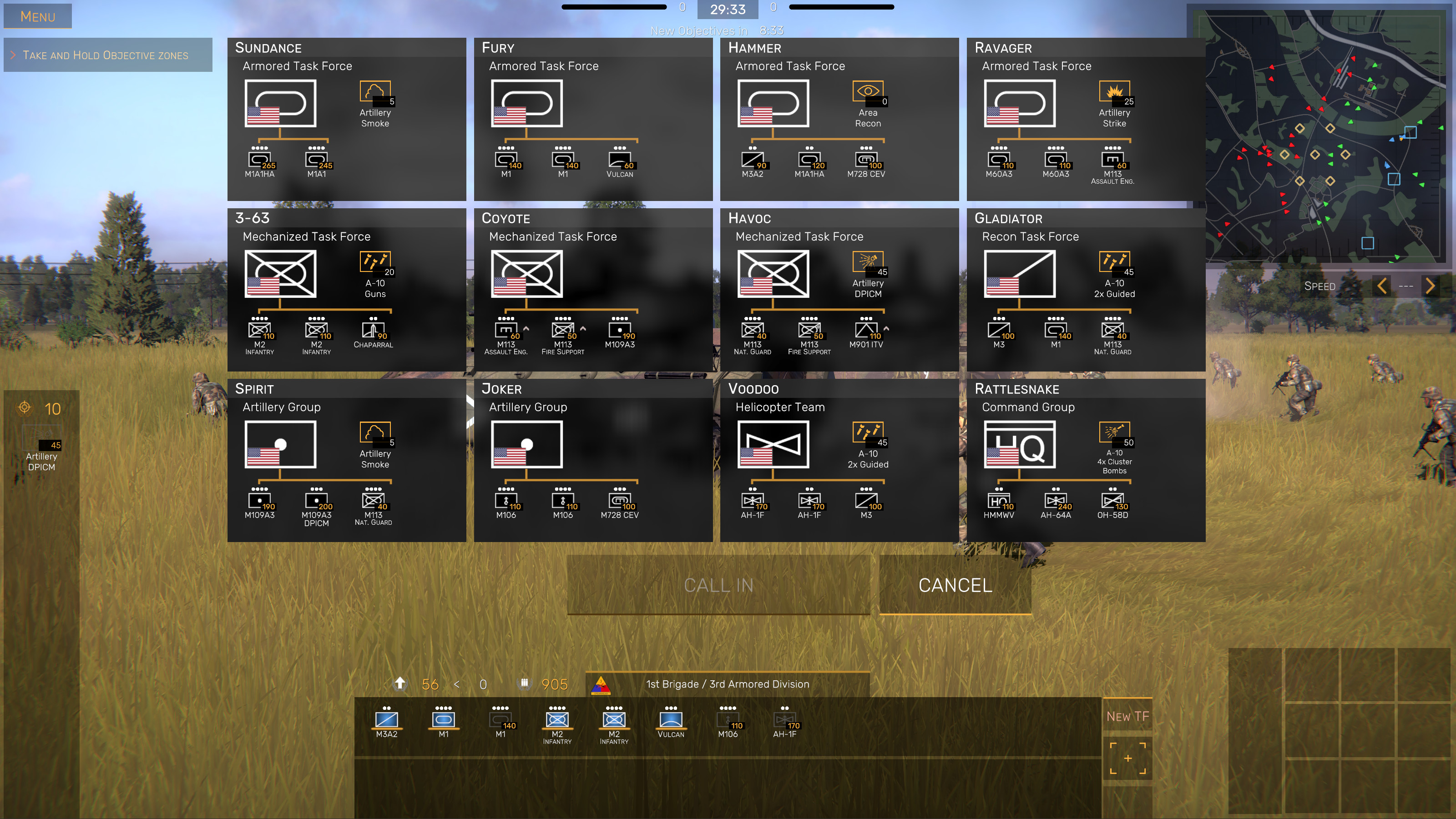Select the Artillery Smoke icon on Sundance card

click(375, 92)
